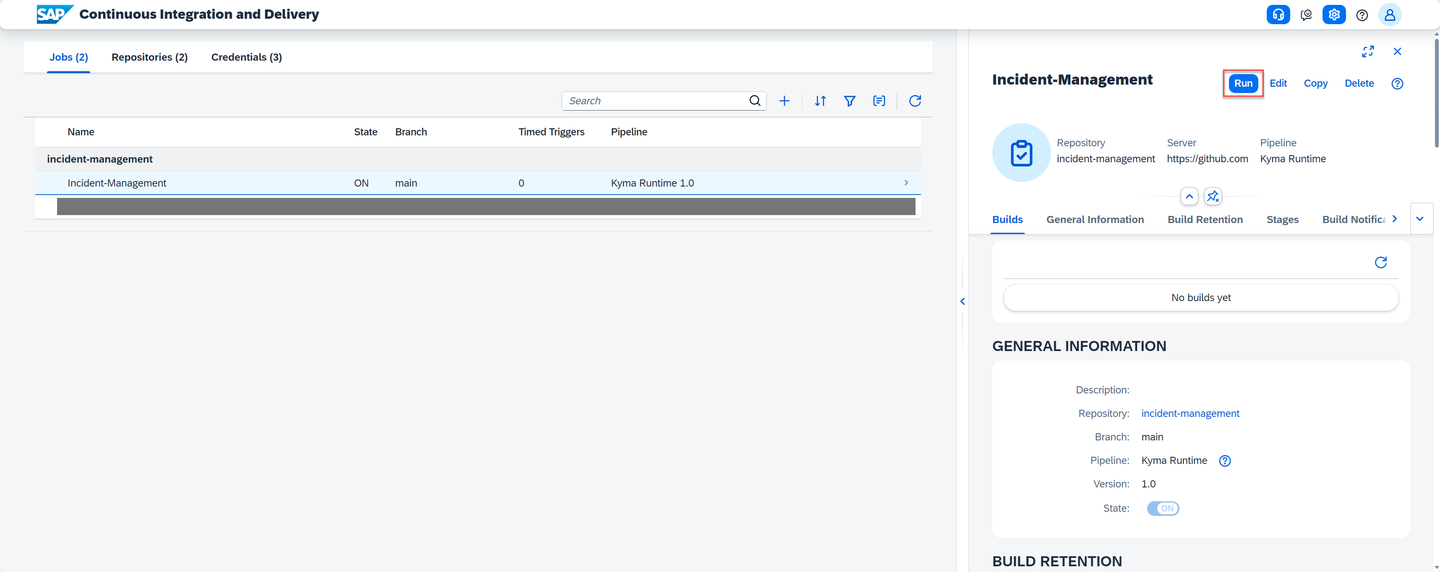The height and width of the screenshot is (572, 1440).
Task: Add a new job with plus icon
Action: 785,101
